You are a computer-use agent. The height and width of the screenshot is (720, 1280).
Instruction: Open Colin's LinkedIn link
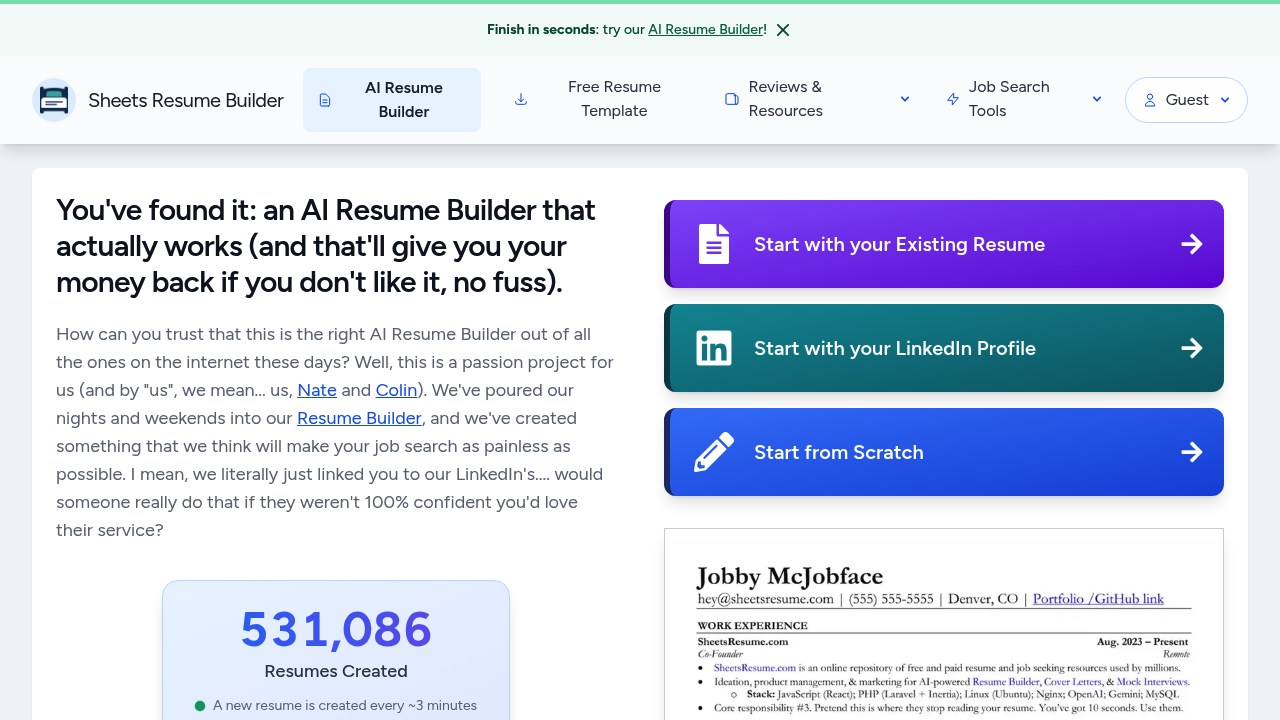coord(396,390)
